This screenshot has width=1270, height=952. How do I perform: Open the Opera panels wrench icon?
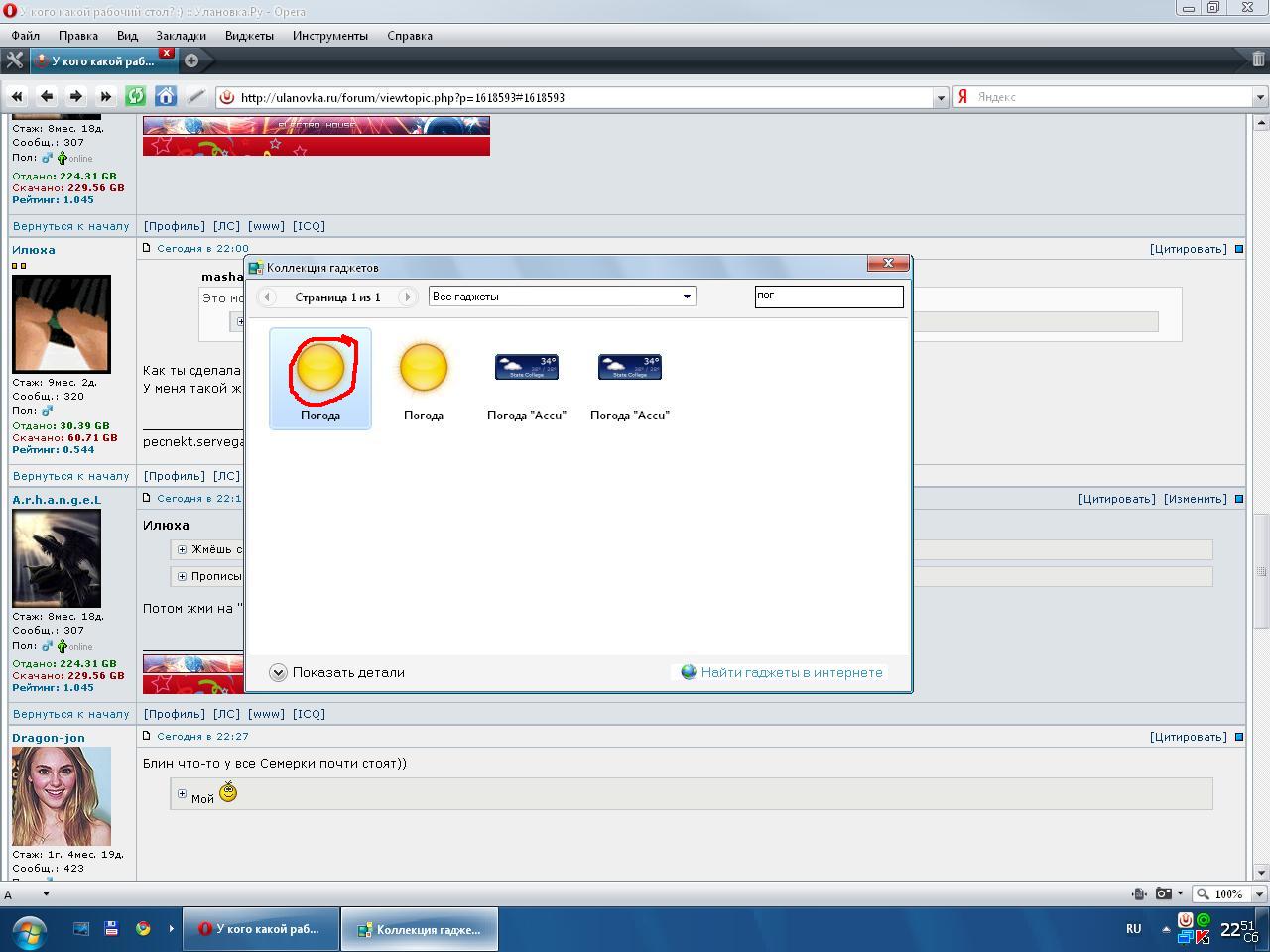pyautogui.click(x=14, y=60)
